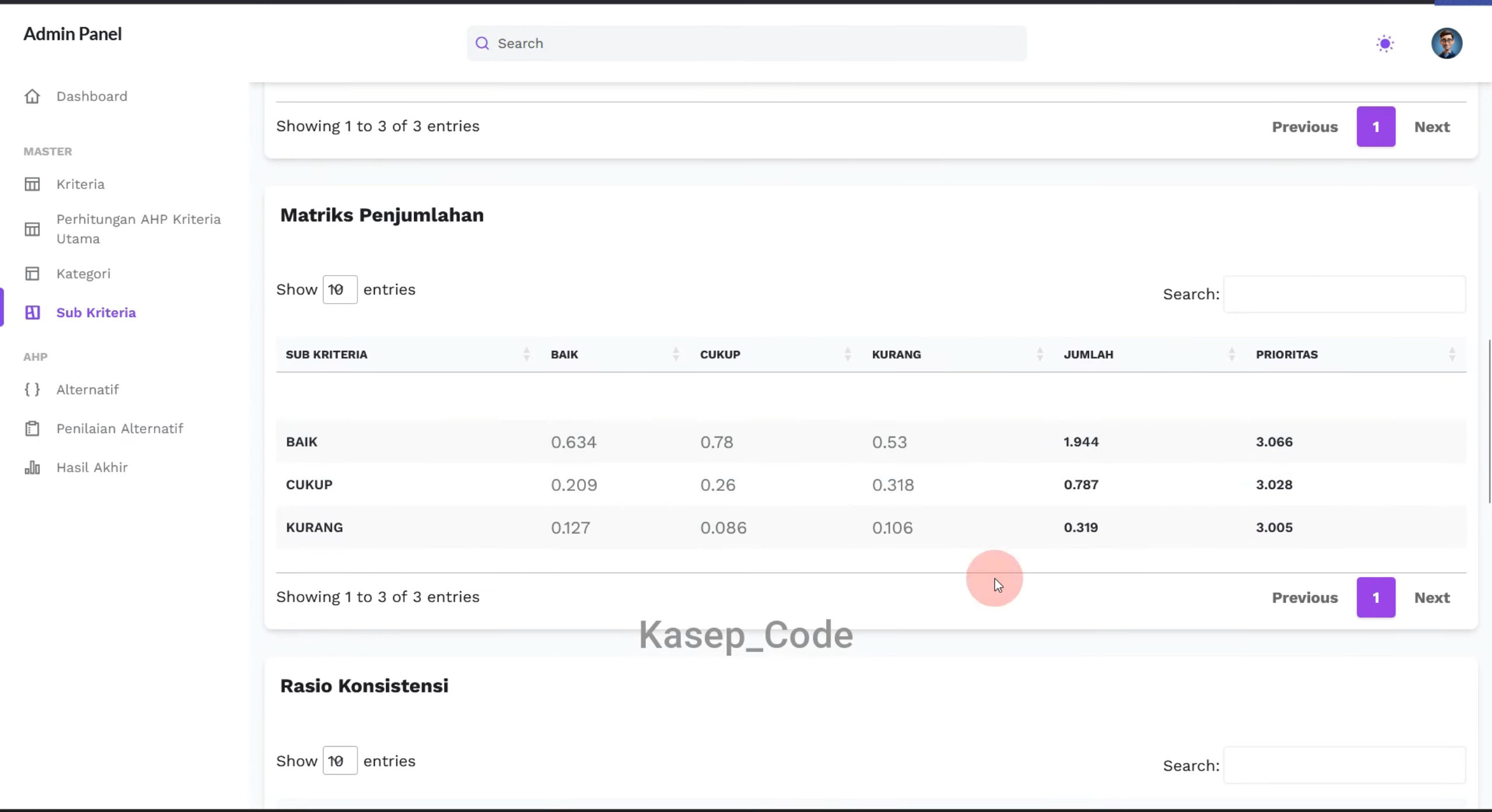The height and width of the screenshot is (812, 1492).
Task: Click the magnifier icon in top search
Action: point(482,43)
